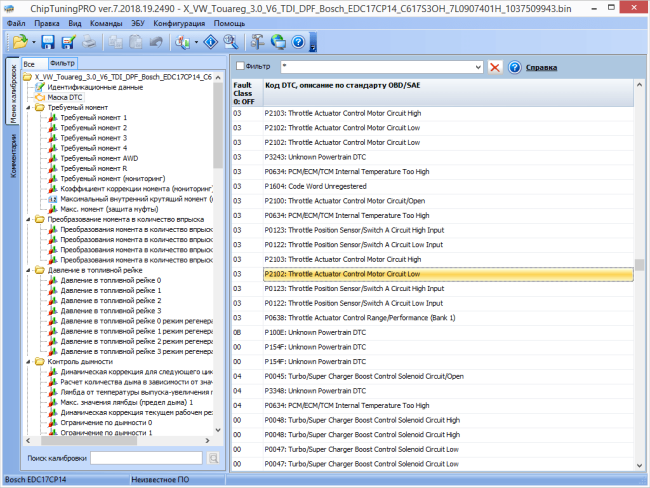Click the blue diamond info icon
Screen dimensions: 650x488
(x=211, y=42)
